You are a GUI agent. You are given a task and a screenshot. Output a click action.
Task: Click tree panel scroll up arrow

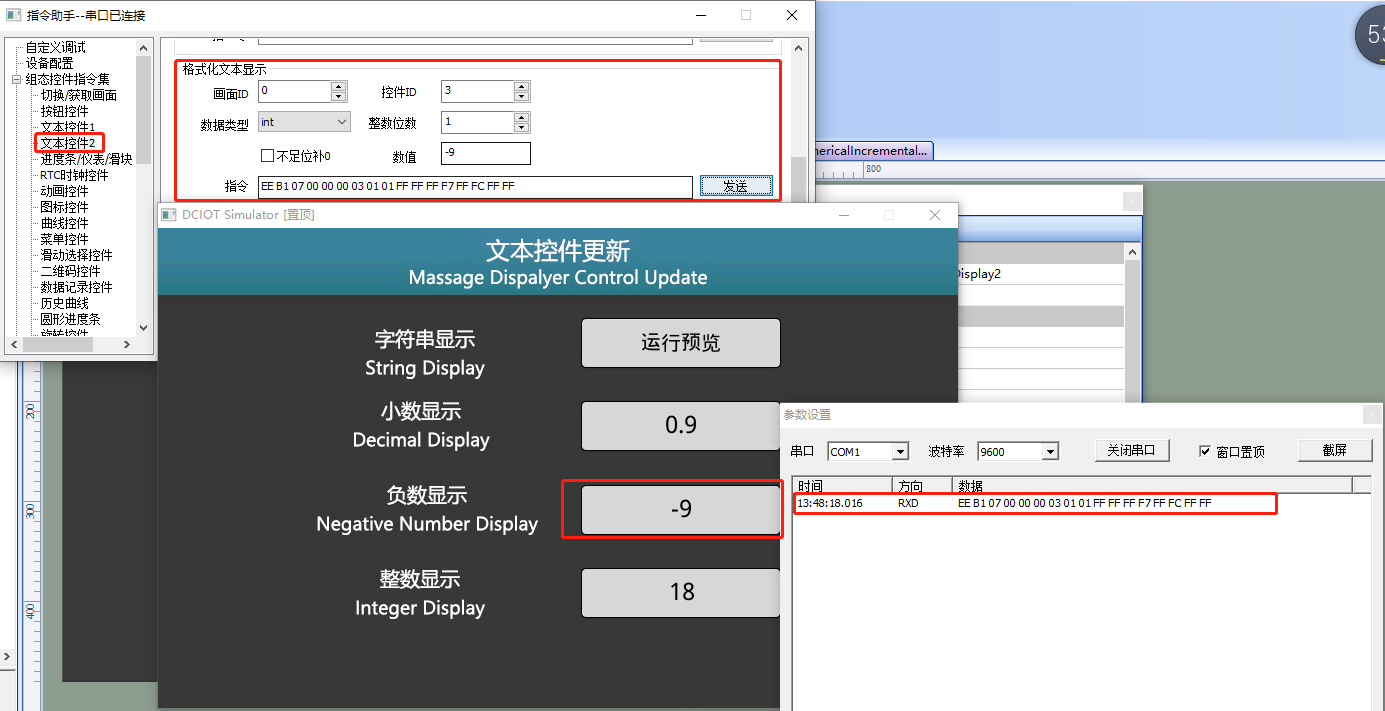coord(143,47)
